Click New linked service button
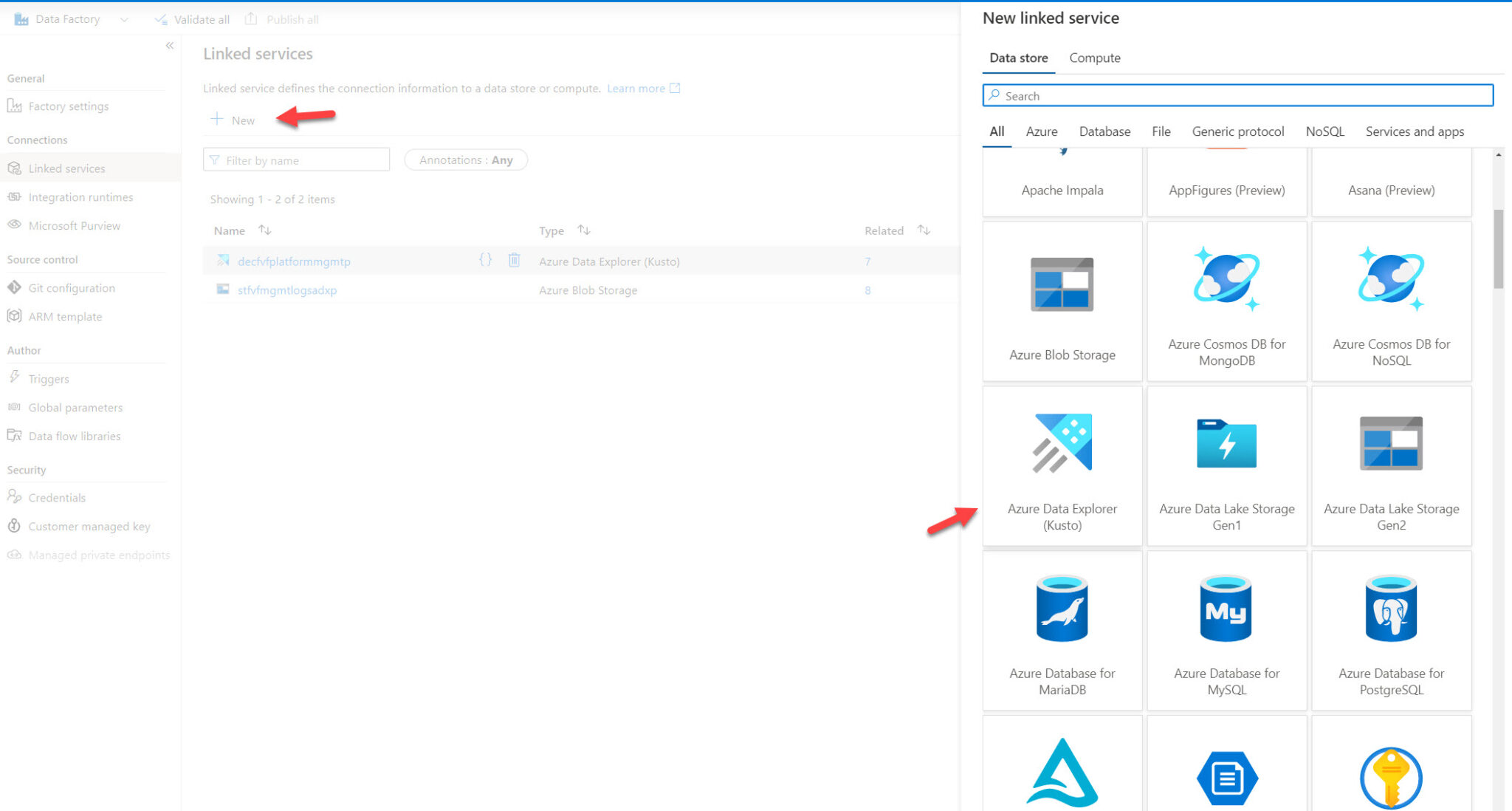 pos(233,120)
